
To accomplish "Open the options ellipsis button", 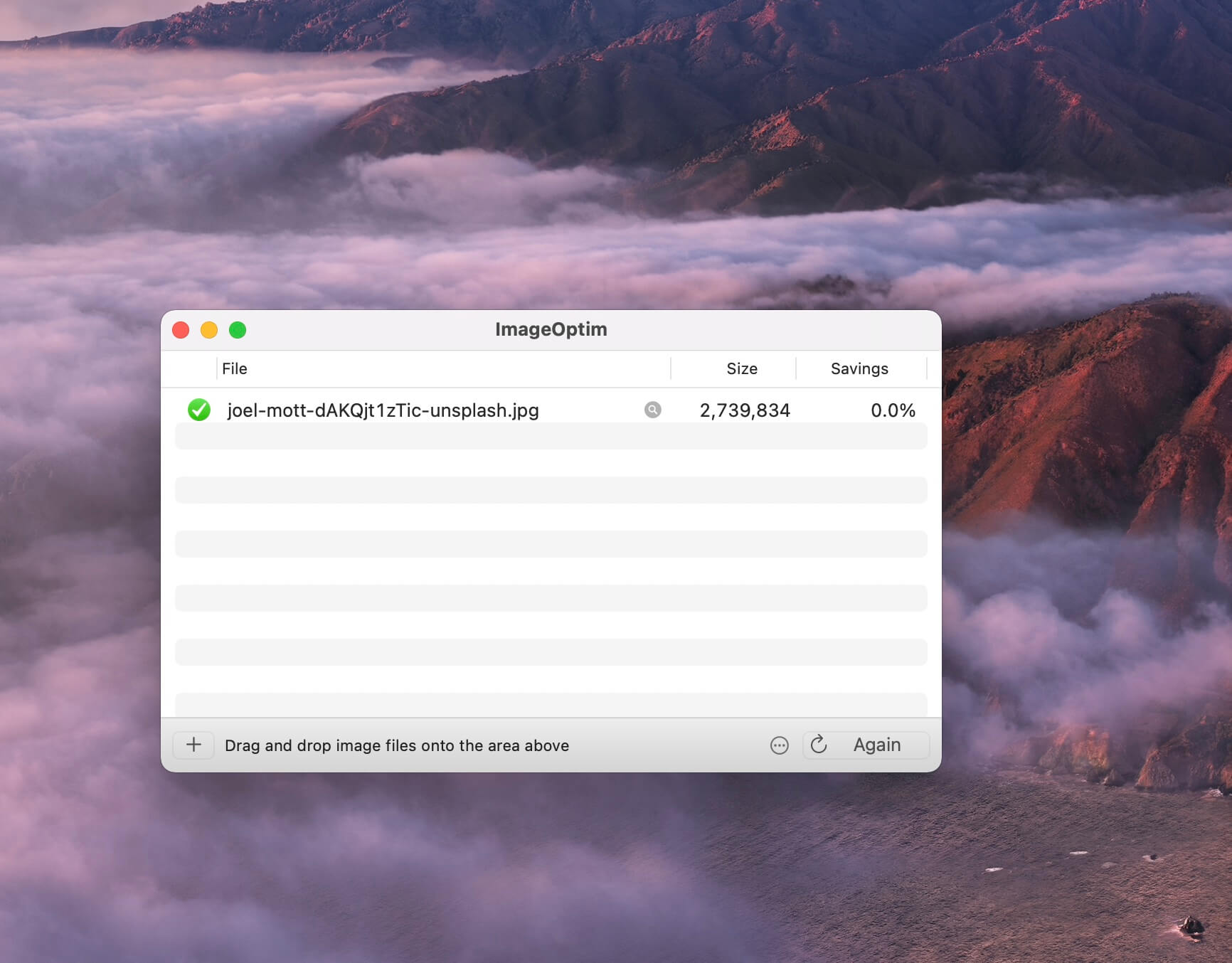I will click(780, 745).
